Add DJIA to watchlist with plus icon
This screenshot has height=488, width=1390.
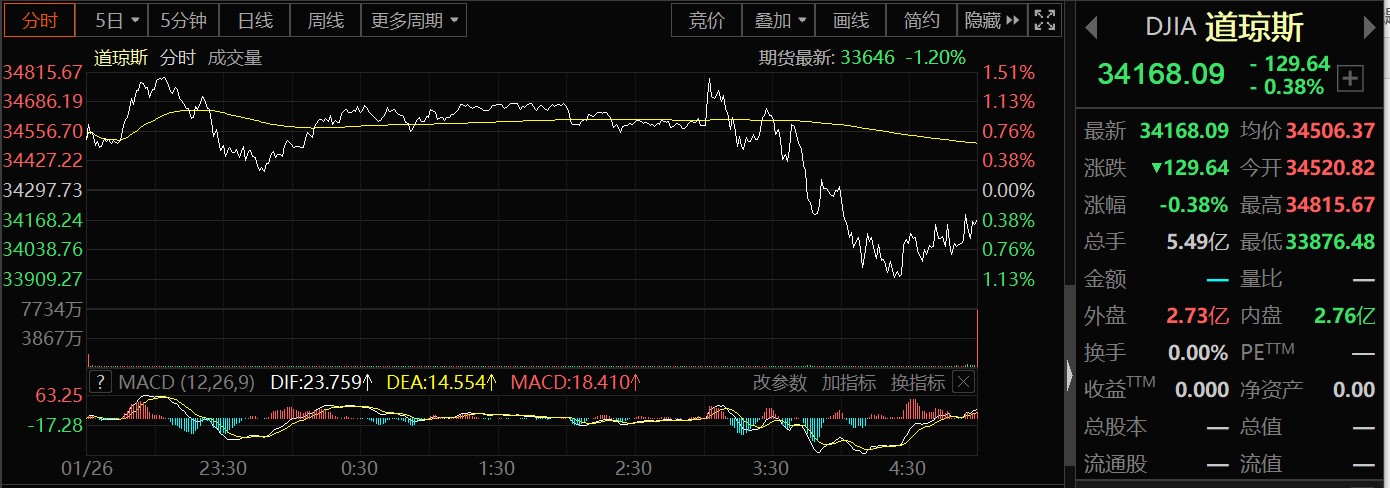tap(1350, 78)
